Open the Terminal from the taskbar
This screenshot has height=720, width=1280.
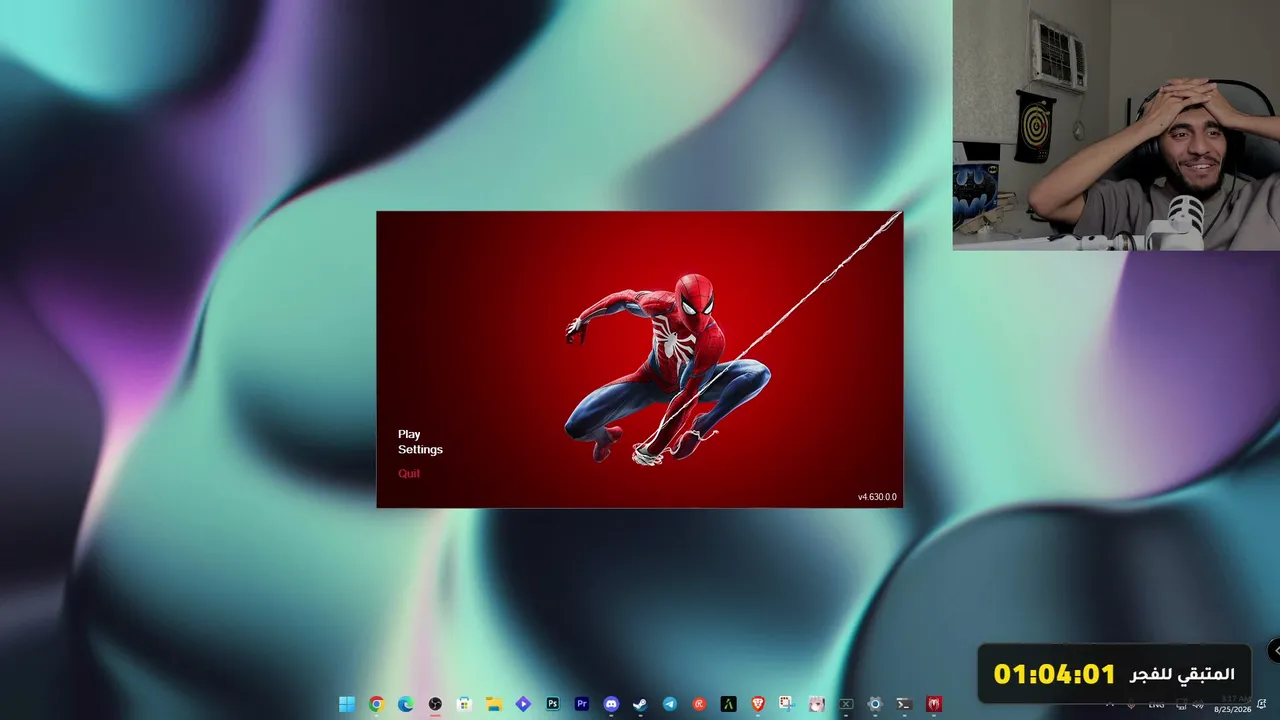[904, 704]
